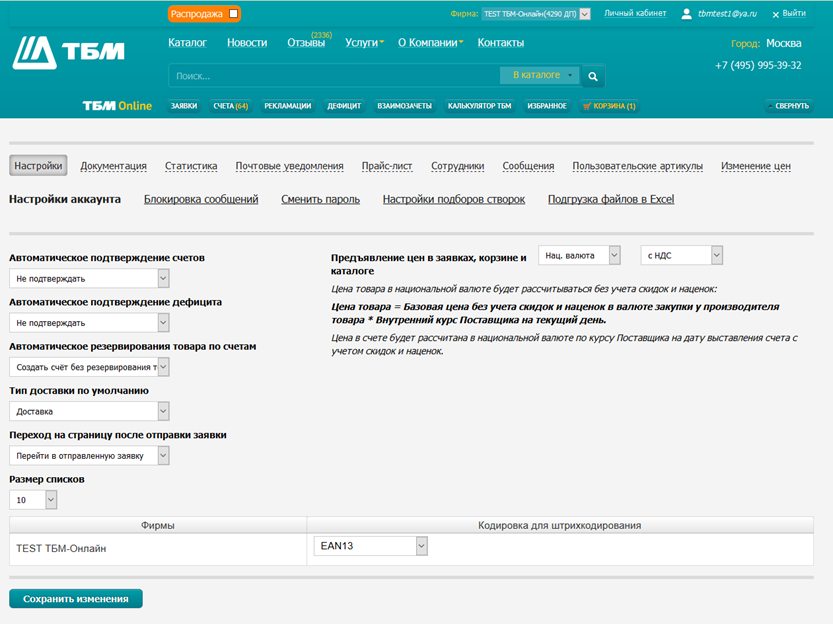Open the Создать счёт без резервирования dropdown

(x=89, y=367)
